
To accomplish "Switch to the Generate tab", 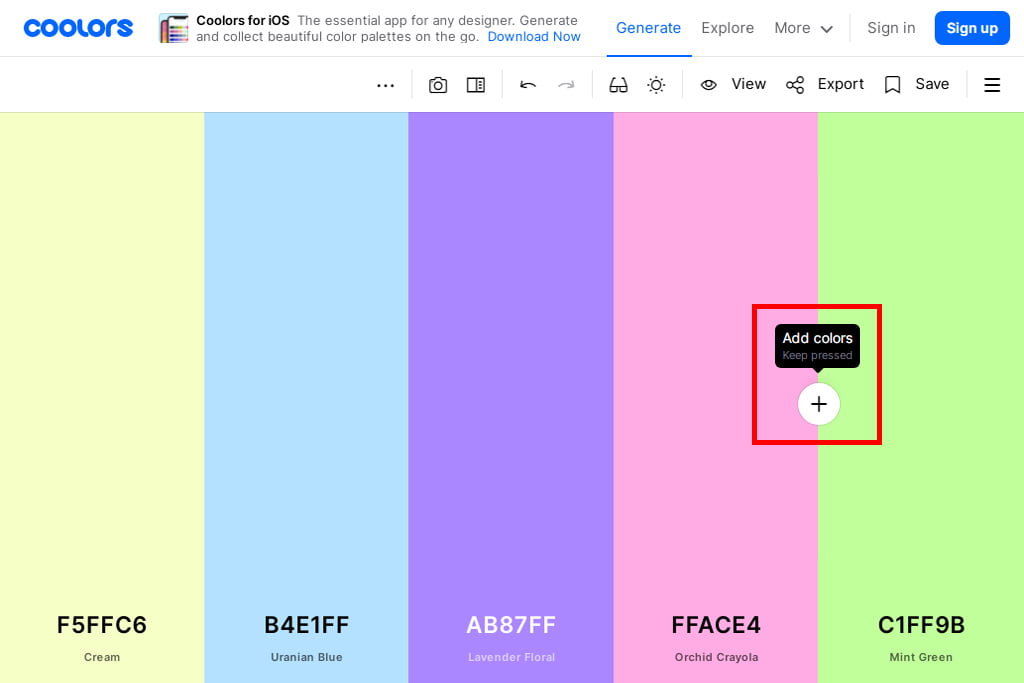I will [x=648, y=28].
